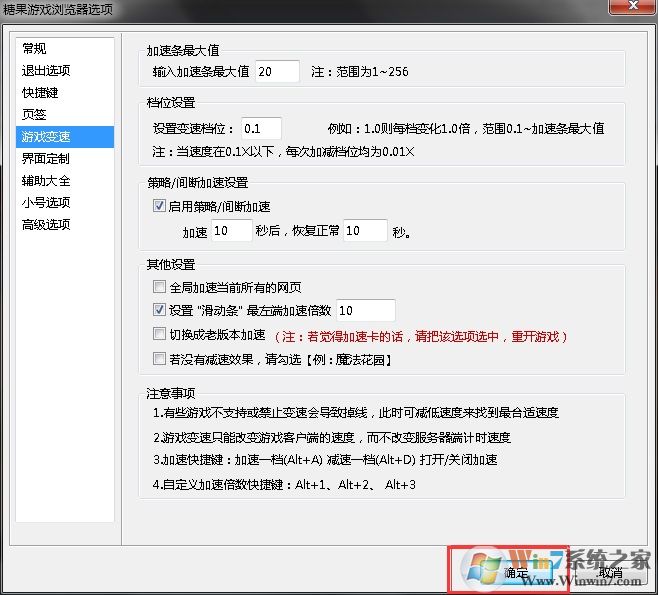Click the 恢复正常 seconds input field
The width and height of the screenshot is (658, 595).
click(x=365, y=231)
